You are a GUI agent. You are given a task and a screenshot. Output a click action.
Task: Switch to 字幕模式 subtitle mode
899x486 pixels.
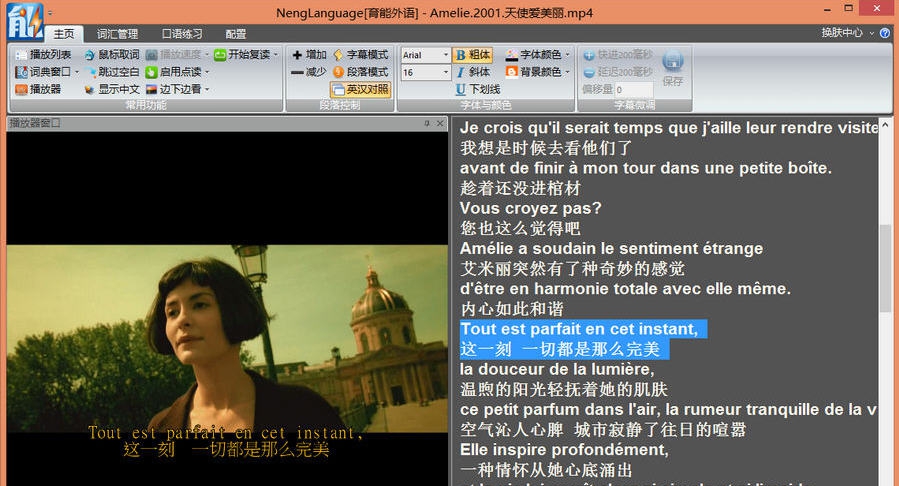click(x=361, y=54)
